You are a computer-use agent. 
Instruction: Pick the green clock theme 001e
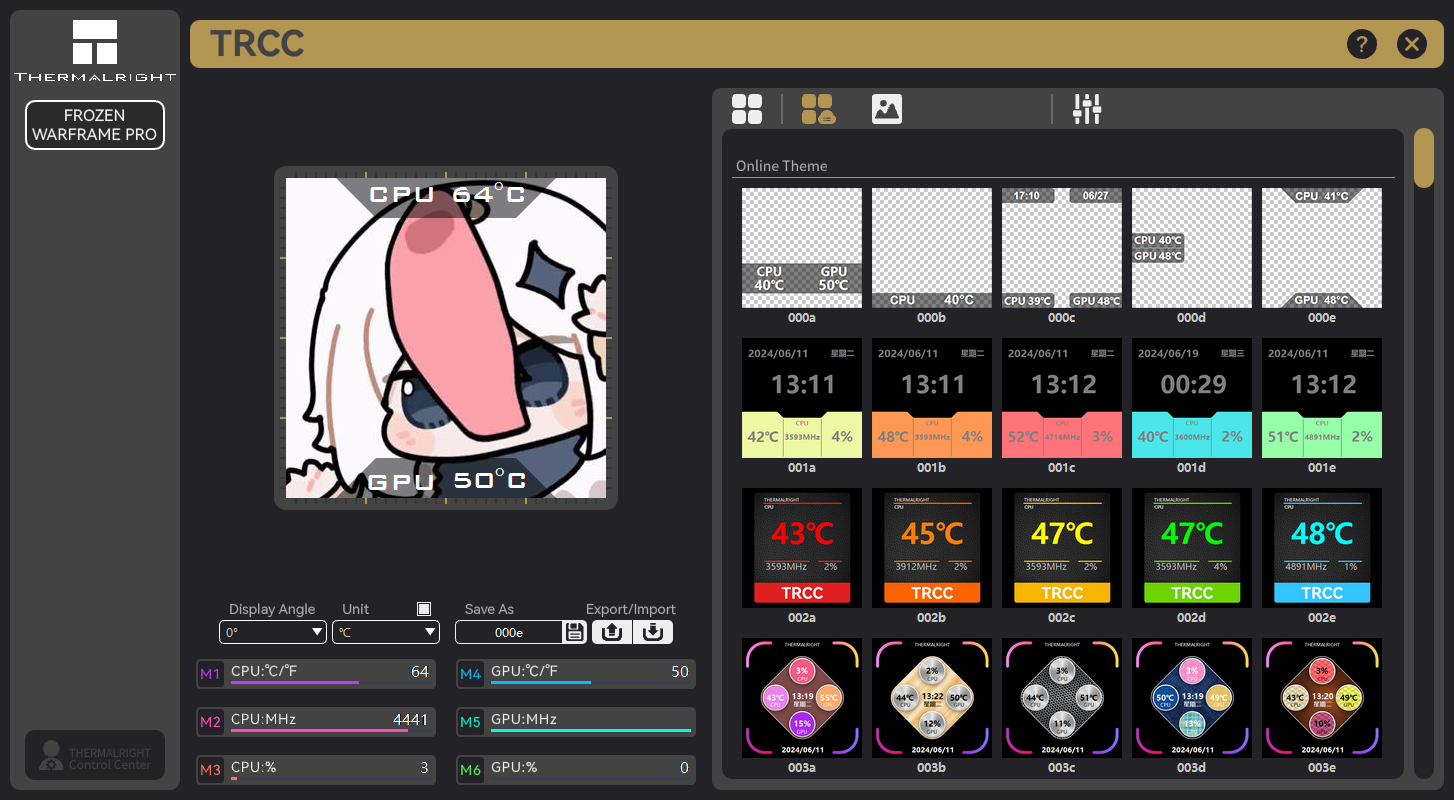coord(1322,398)
